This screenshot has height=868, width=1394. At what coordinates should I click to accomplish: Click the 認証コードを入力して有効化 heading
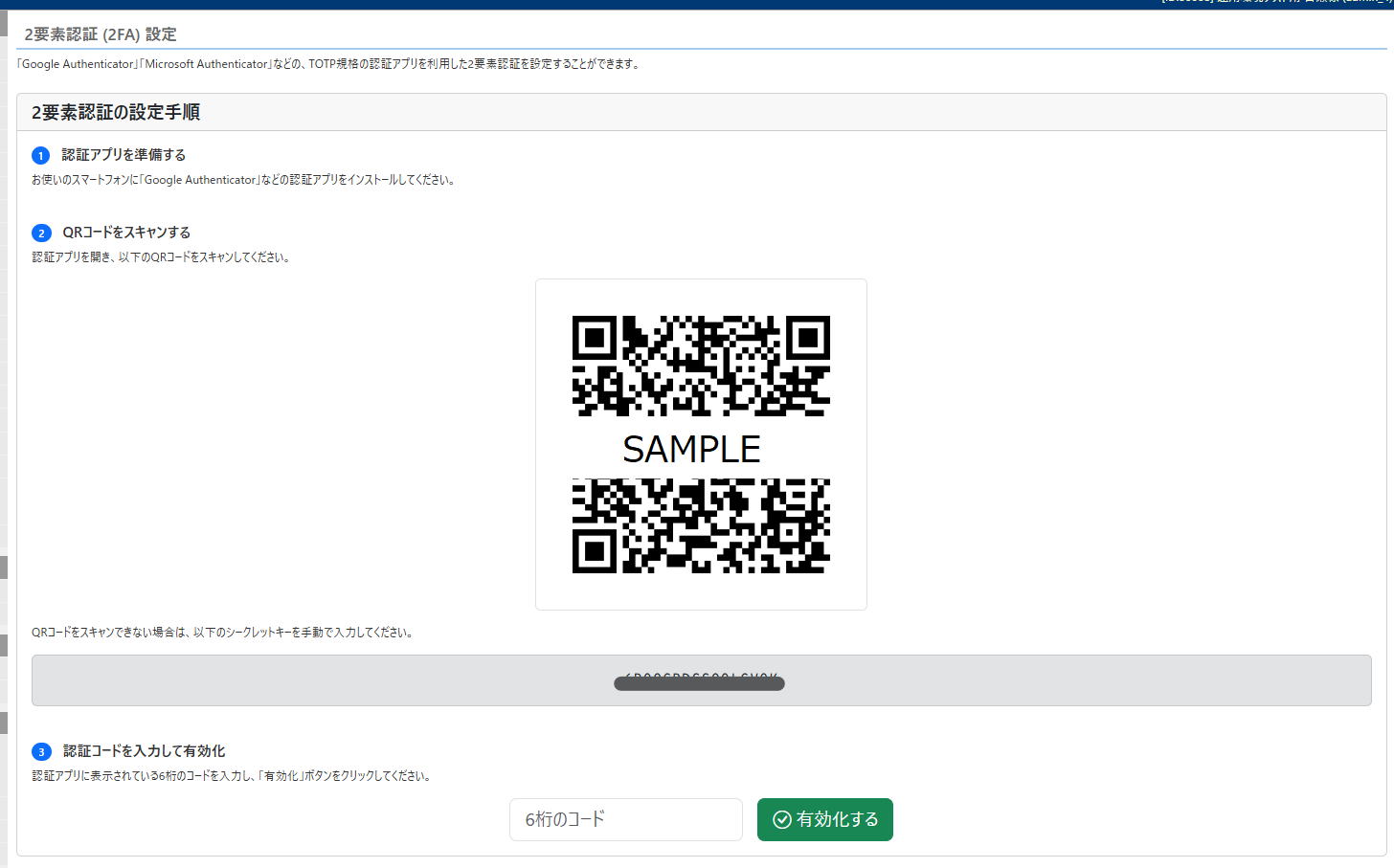(x=145, y=751)
